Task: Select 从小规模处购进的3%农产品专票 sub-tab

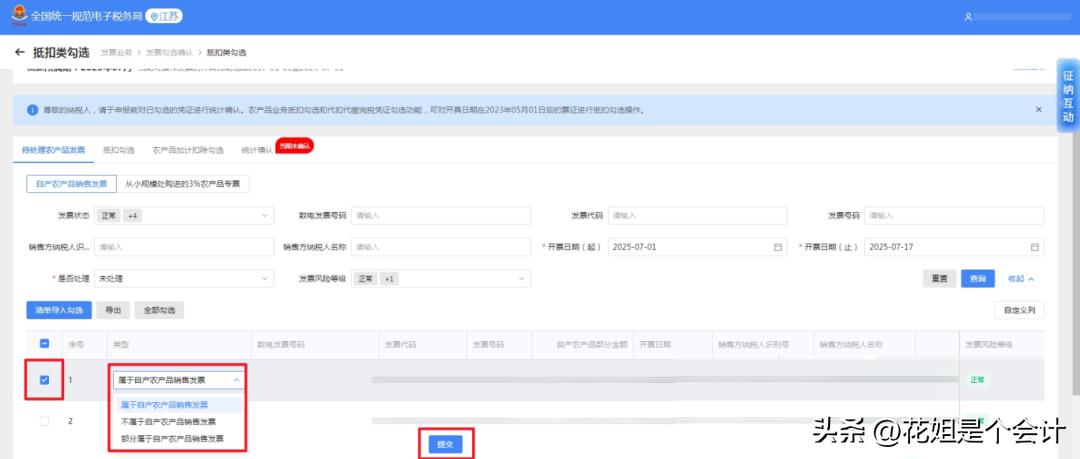Action: (183, 184)
